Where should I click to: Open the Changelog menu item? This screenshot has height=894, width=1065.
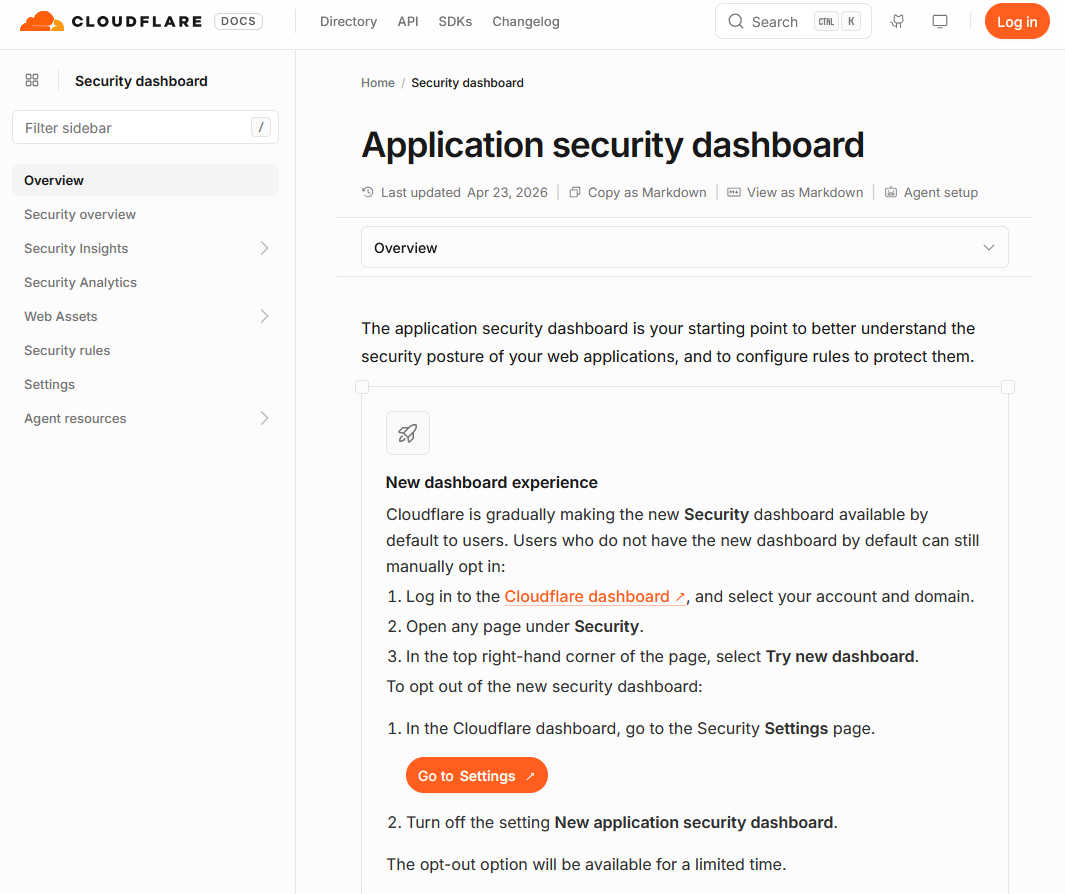[526, 22]
